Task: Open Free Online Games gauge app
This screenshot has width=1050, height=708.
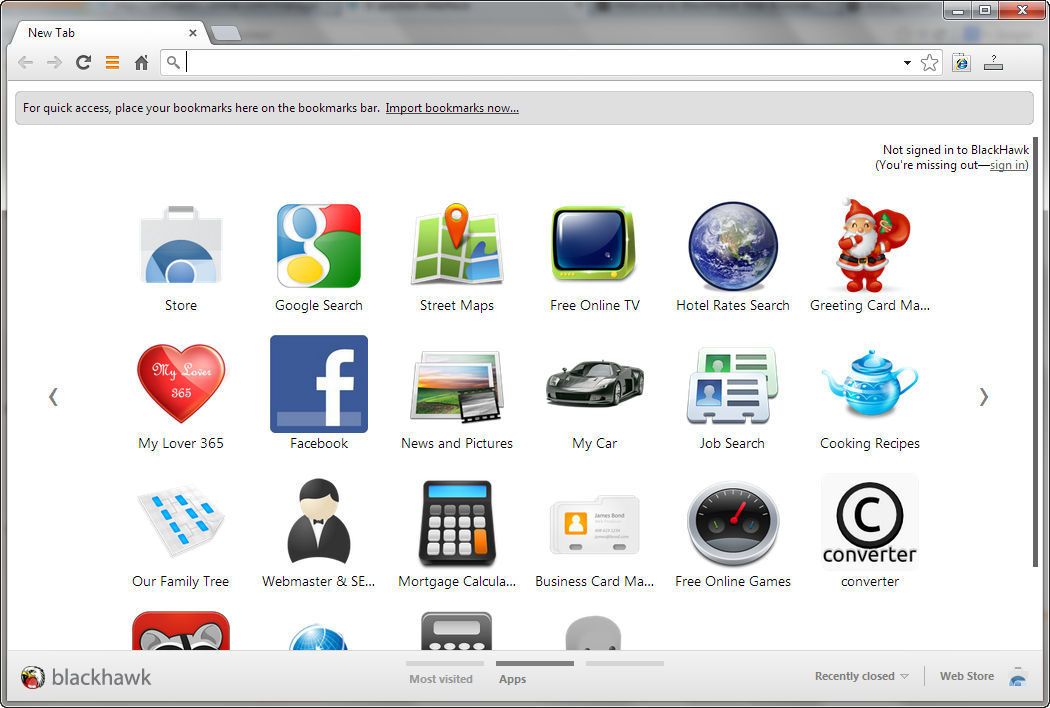Action: tap(733, 523)
